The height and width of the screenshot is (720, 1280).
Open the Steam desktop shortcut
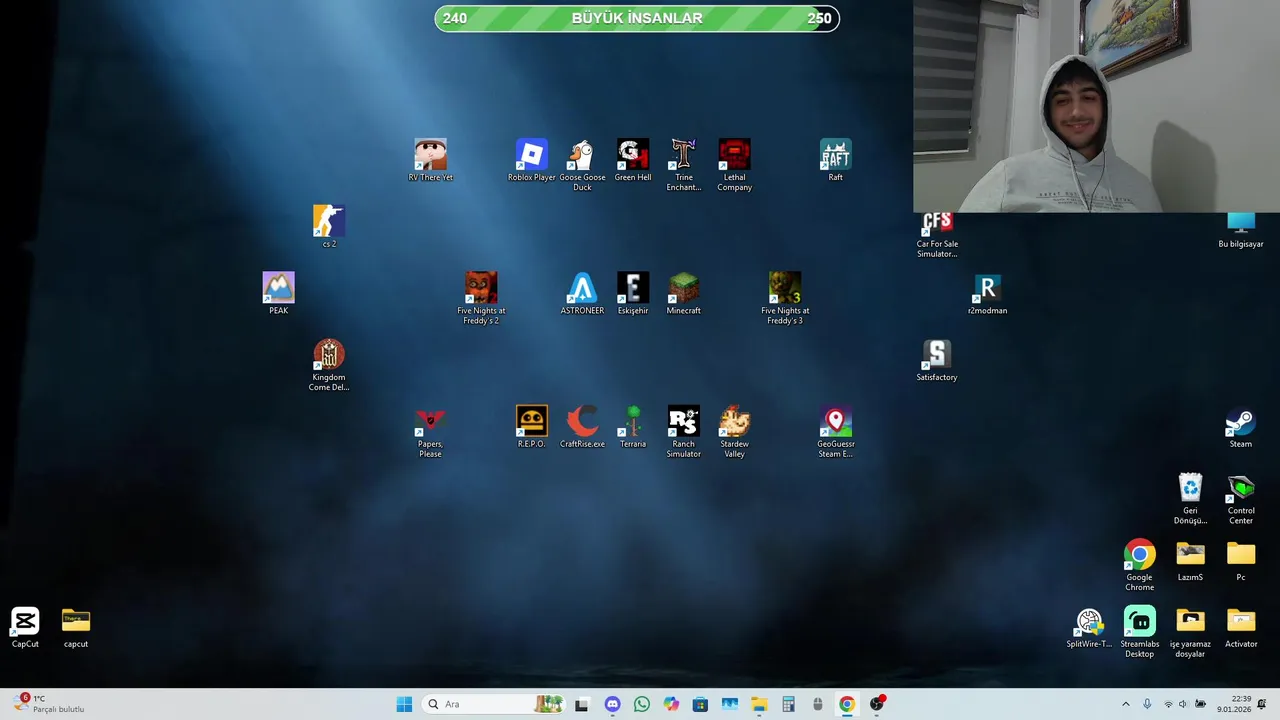[1241, 427]
